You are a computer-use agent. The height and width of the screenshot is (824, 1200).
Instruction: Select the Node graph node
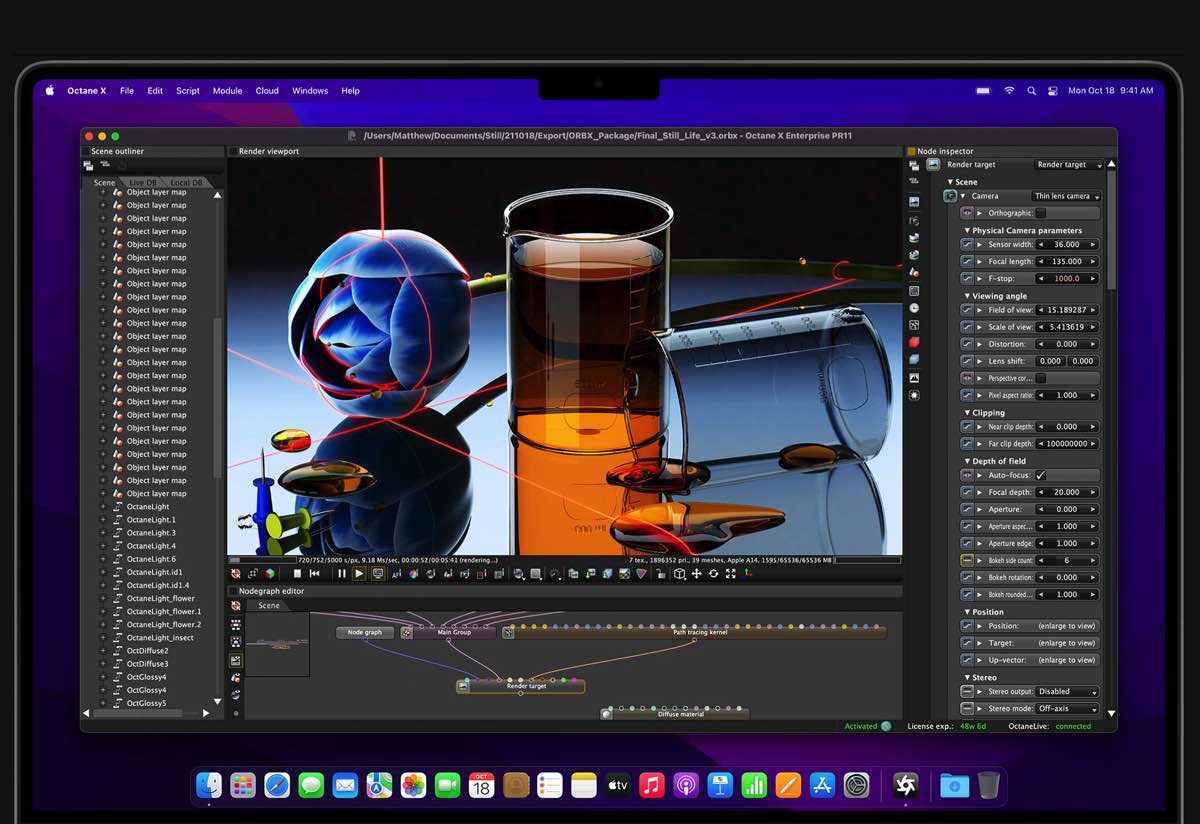(365, 632)
